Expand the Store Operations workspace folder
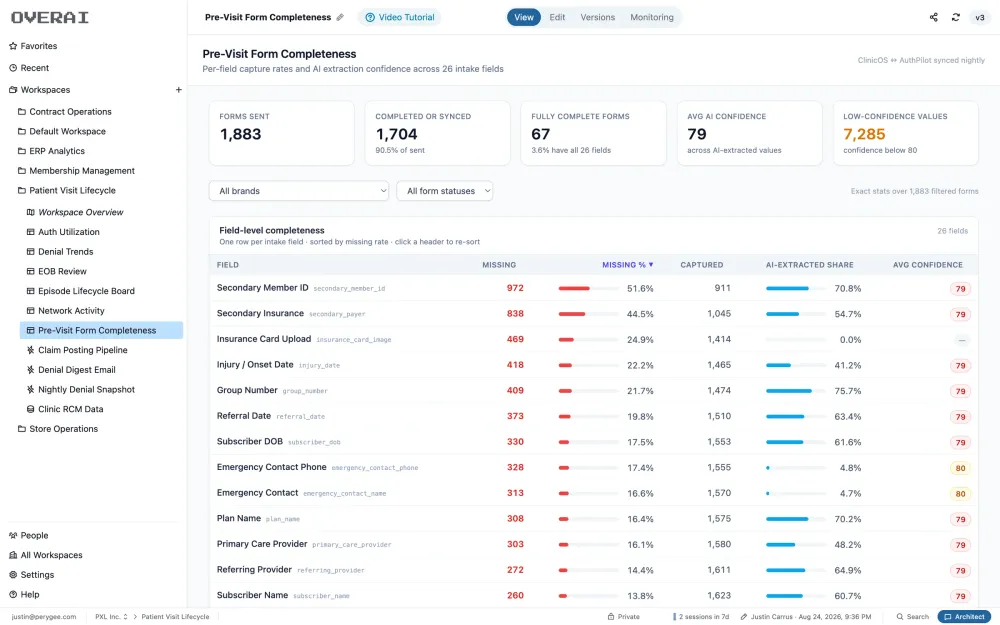 (x=57, y=429)
